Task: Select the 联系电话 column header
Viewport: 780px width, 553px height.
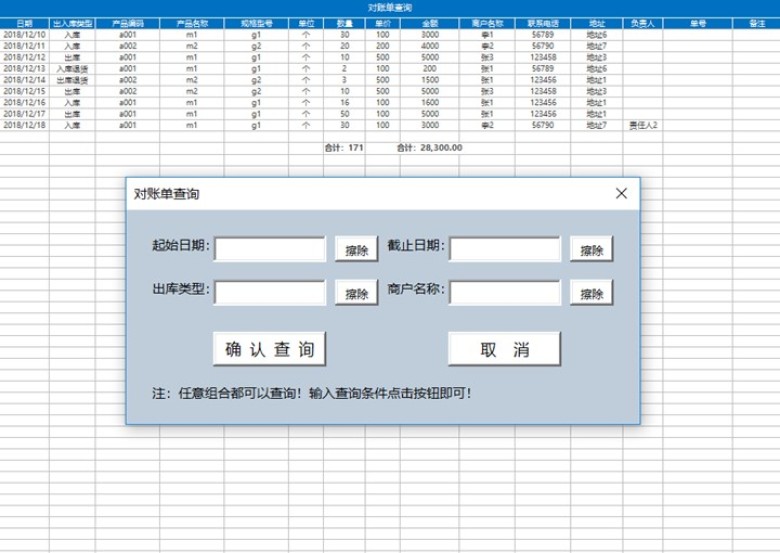Action: click(x=543, y=23)
